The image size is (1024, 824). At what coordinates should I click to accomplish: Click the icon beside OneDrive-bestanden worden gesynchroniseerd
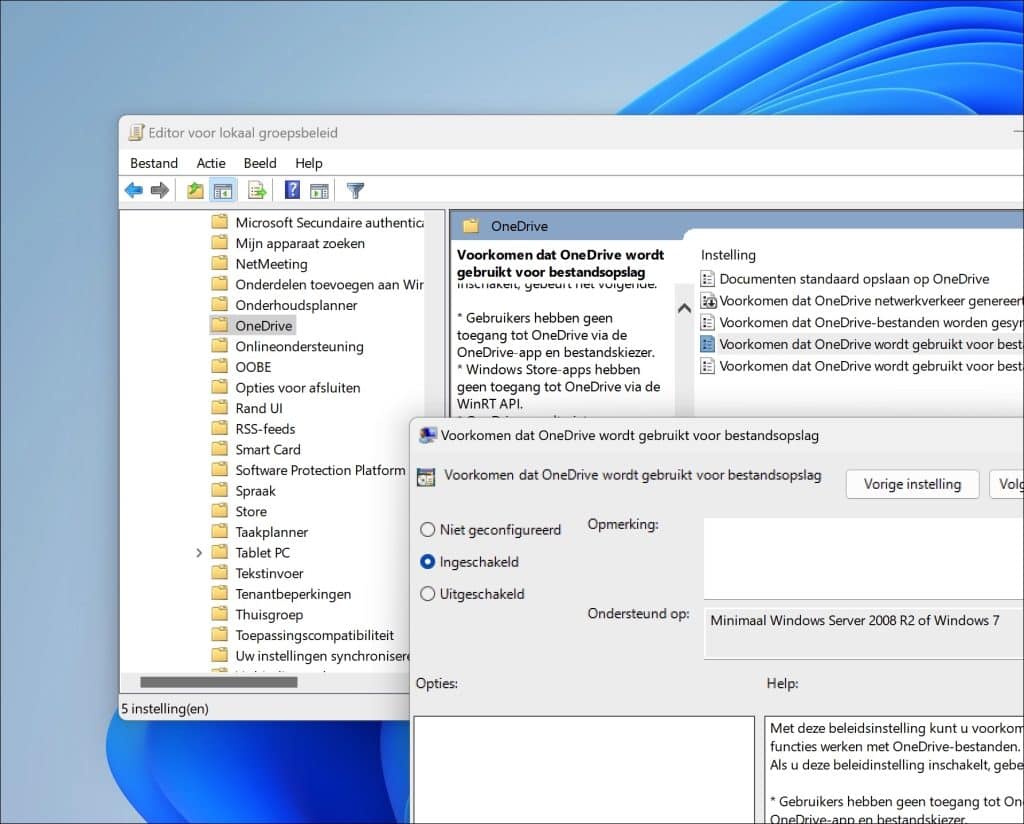(x=707, y=323)
